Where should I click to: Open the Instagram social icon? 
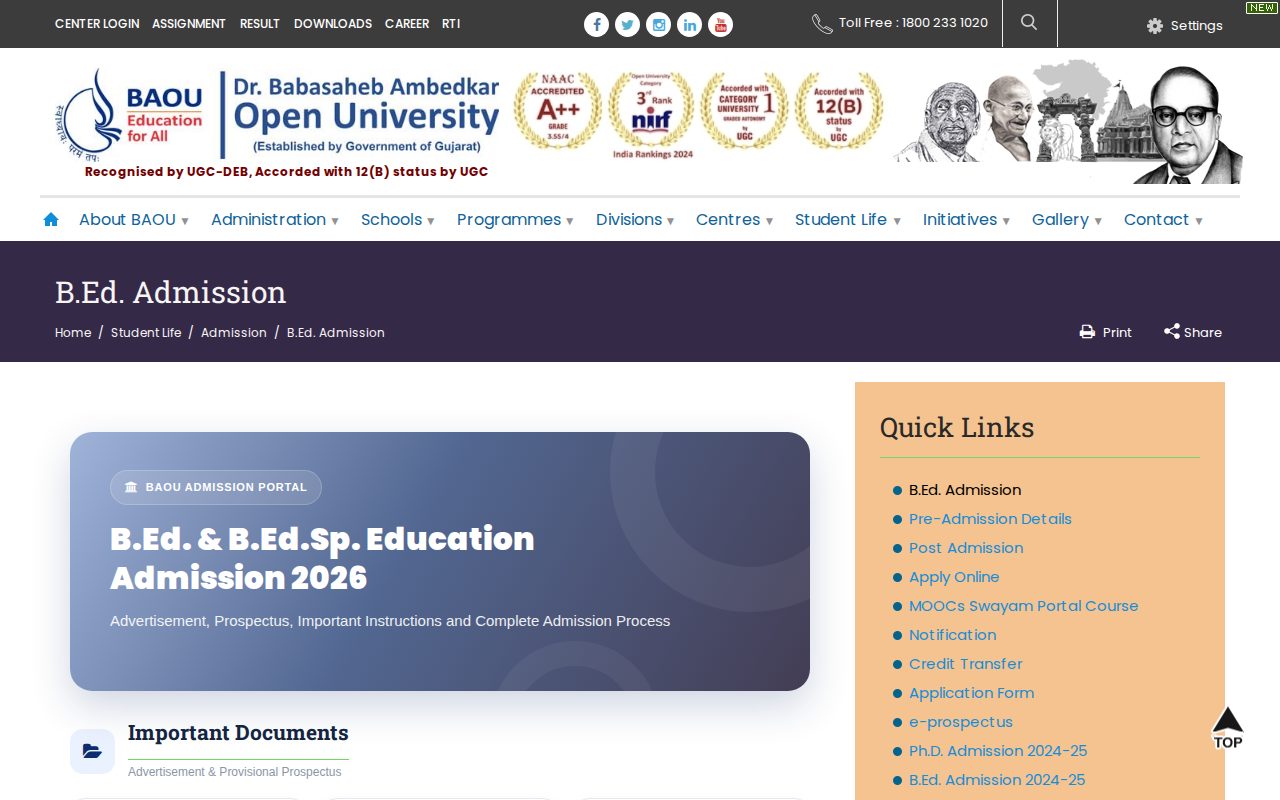click(x=658, y=25)
